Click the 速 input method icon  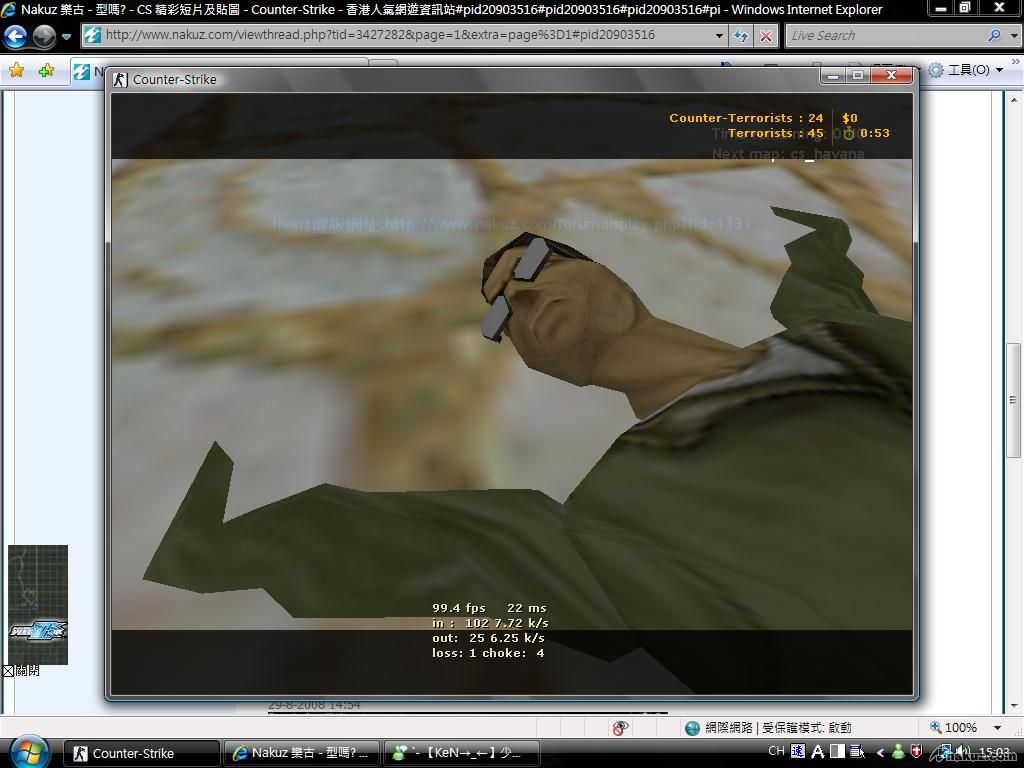pyautogui.click(x=798, y=752)
